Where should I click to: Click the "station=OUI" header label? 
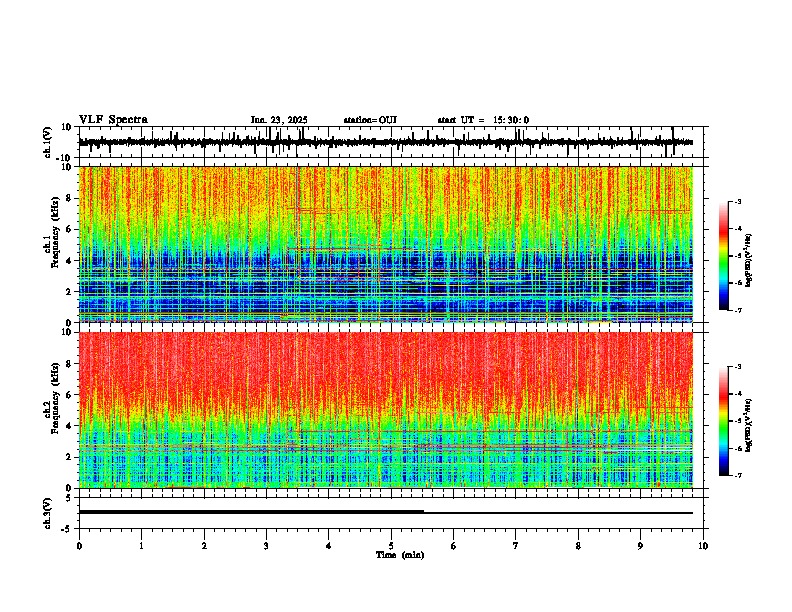coord(370,120)
